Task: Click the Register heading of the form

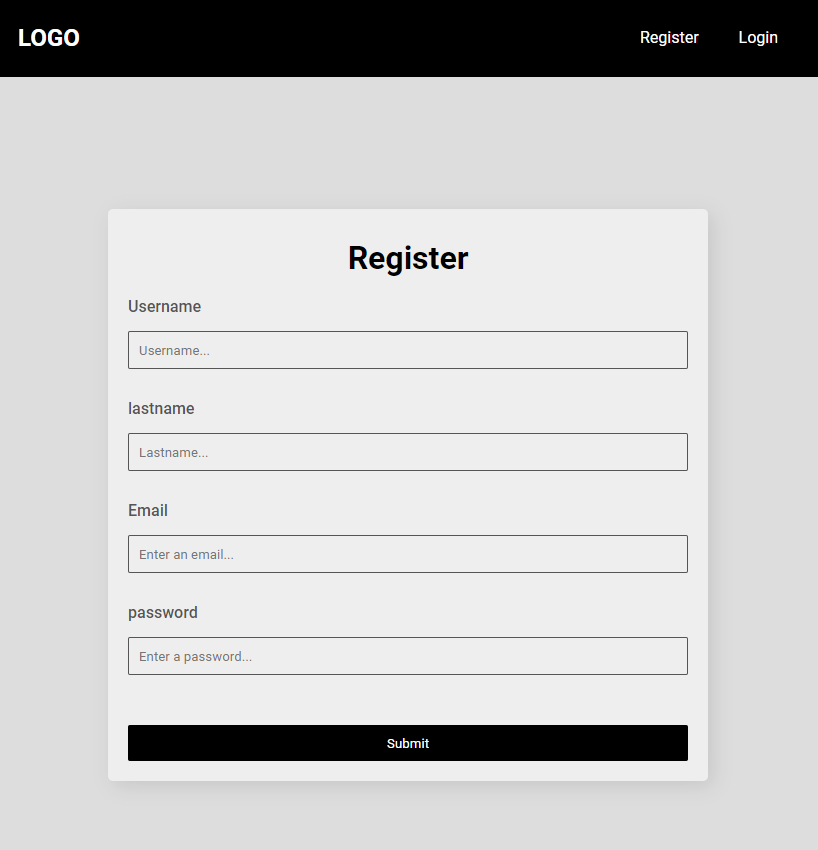Action: [x=407, y=257]
